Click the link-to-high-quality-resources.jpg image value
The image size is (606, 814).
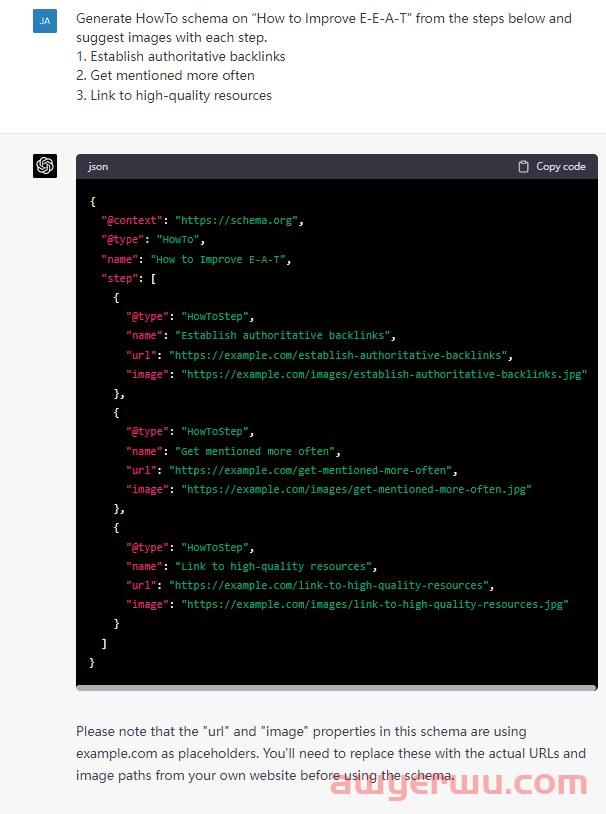coord(375,604)
